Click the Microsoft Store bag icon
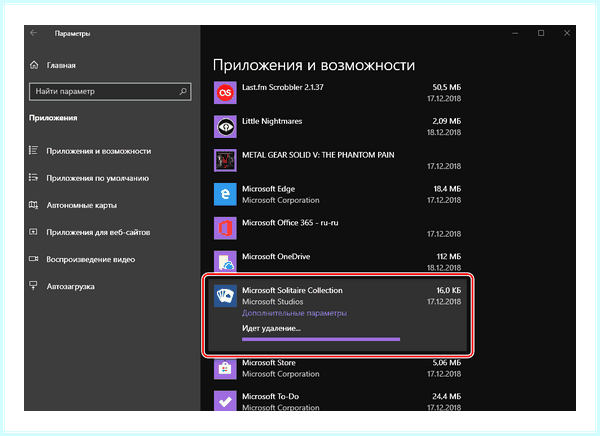Image resolution: width=600 pixels, height=436 pixels. (x=225, y=368)
